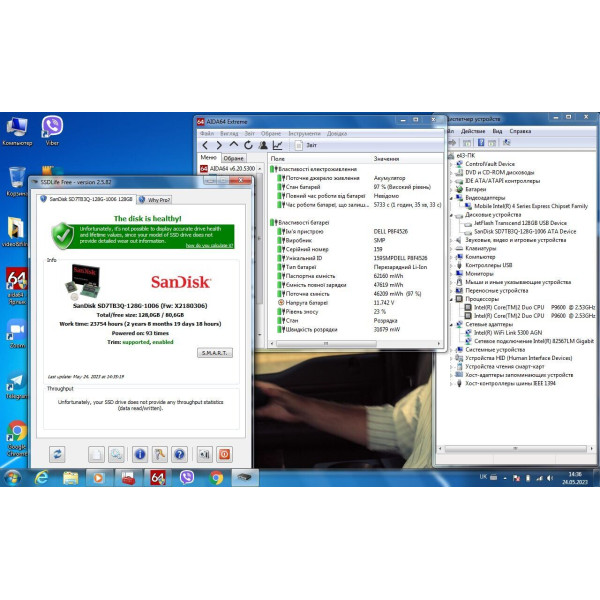The width and height of the screenshot is (600, 600).
Task: Click the blue question mark help icon in SSDLife
Action: tap(179, 454)
